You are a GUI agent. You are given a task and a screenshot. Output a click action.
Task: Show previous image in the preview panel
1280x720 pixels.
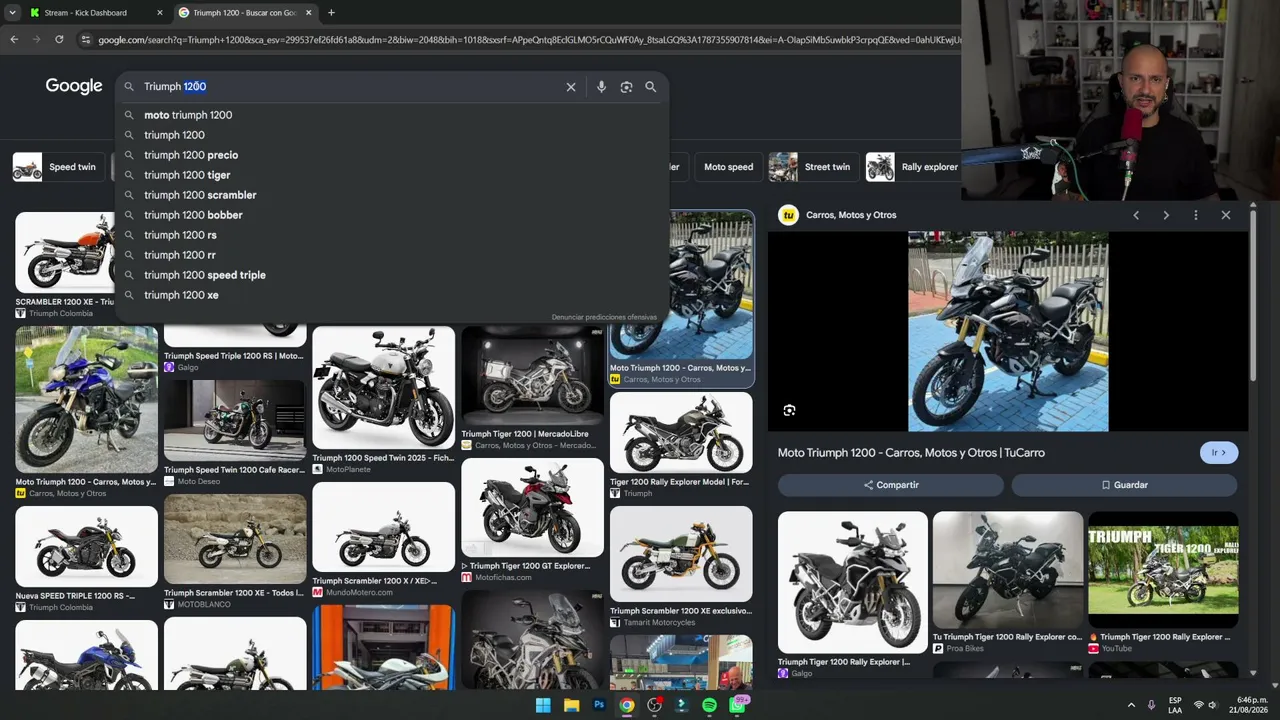pos(1136,215)
